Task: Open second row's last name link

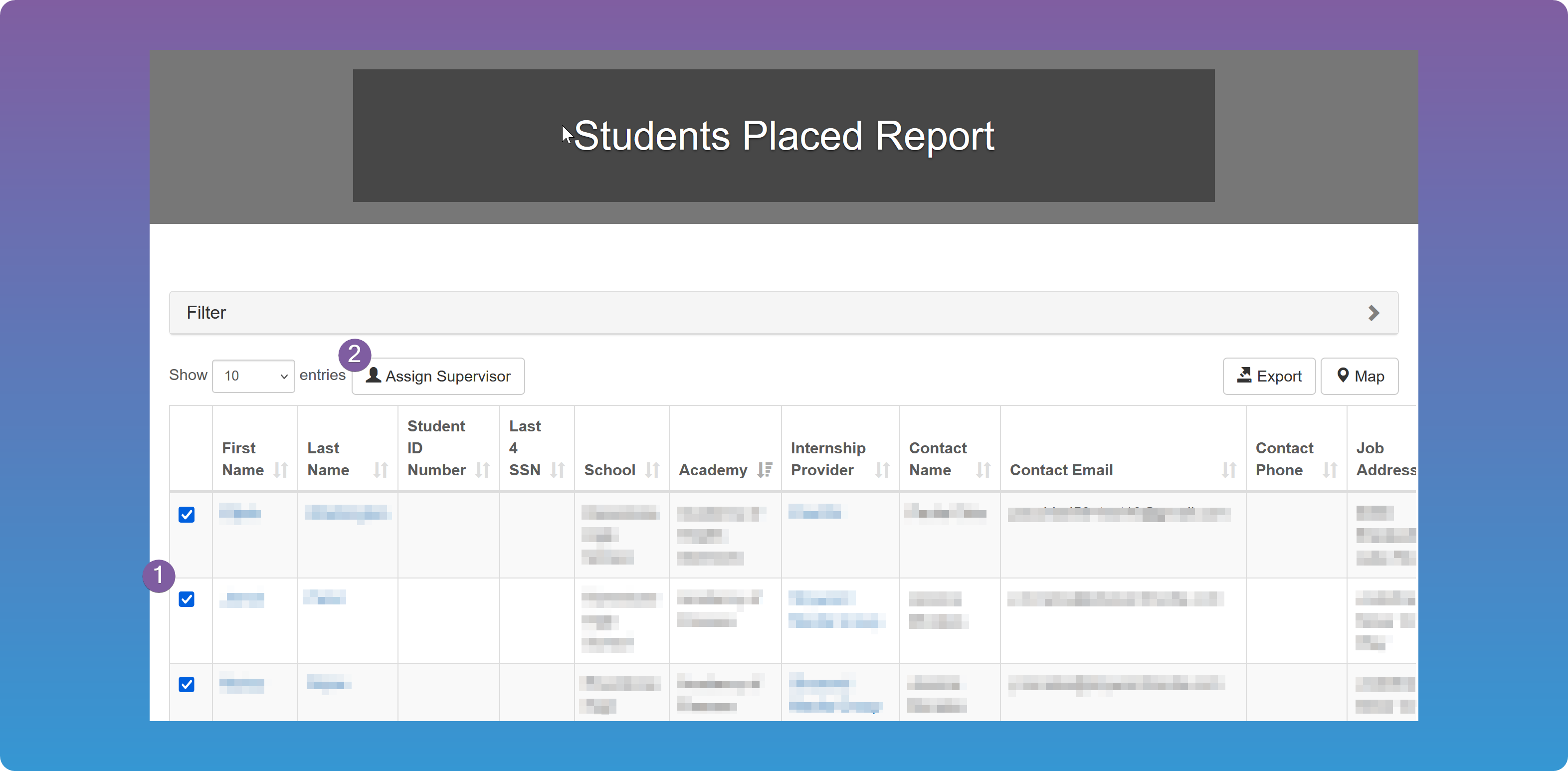Action: (x=325, y=597)
